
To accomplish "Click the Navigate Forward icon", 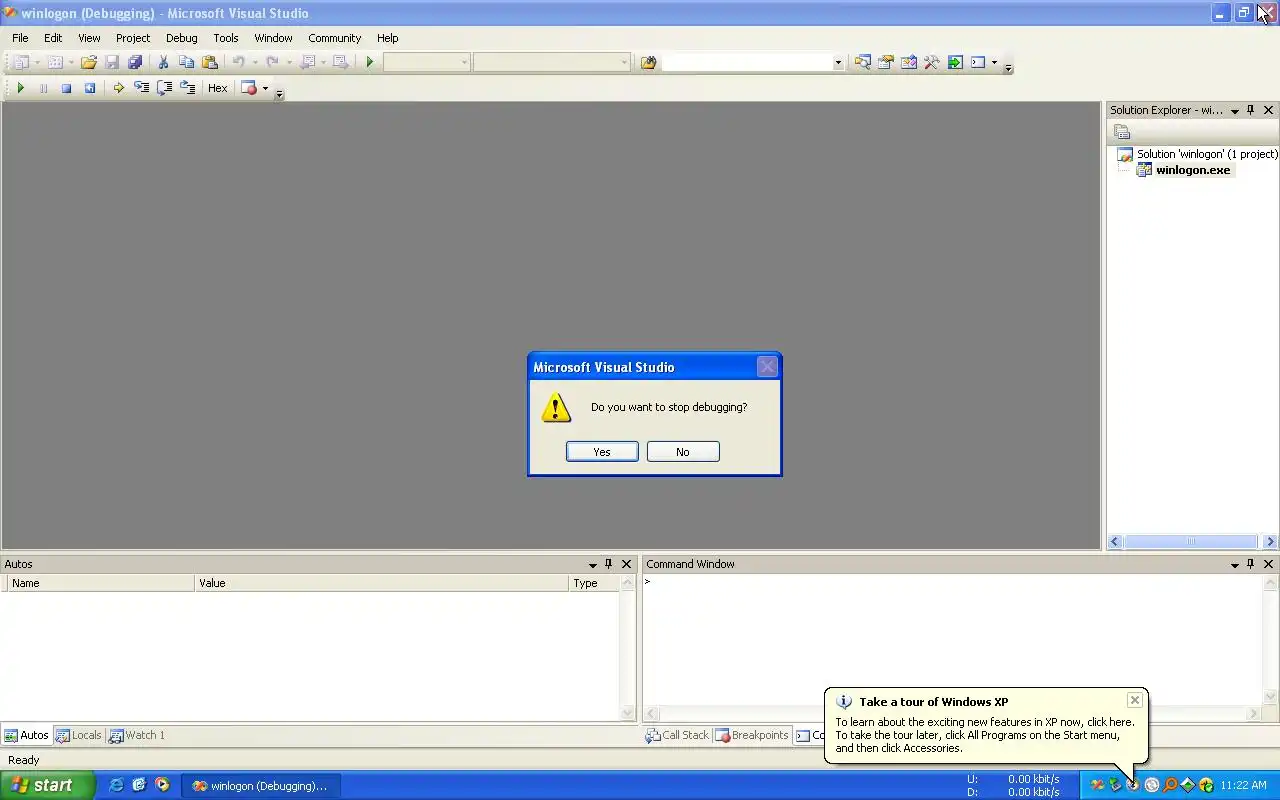I will click(x=340, y=62).
